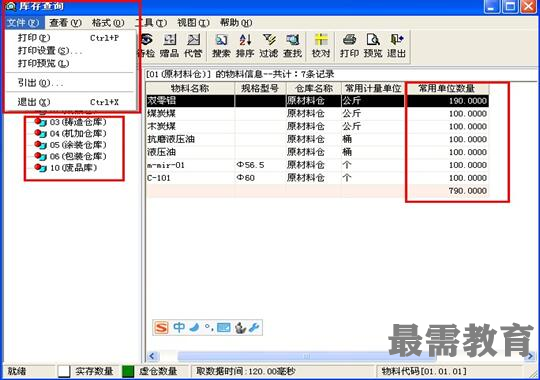
Task: Select warehouse 03 (铸造仓库) in tree
Action: (78, 122)
